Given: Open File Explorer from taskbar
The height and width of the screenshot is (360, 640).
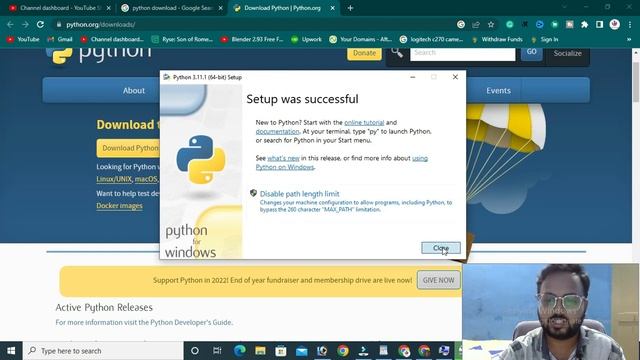Looking at the screenshot, I should pos(260,351).
